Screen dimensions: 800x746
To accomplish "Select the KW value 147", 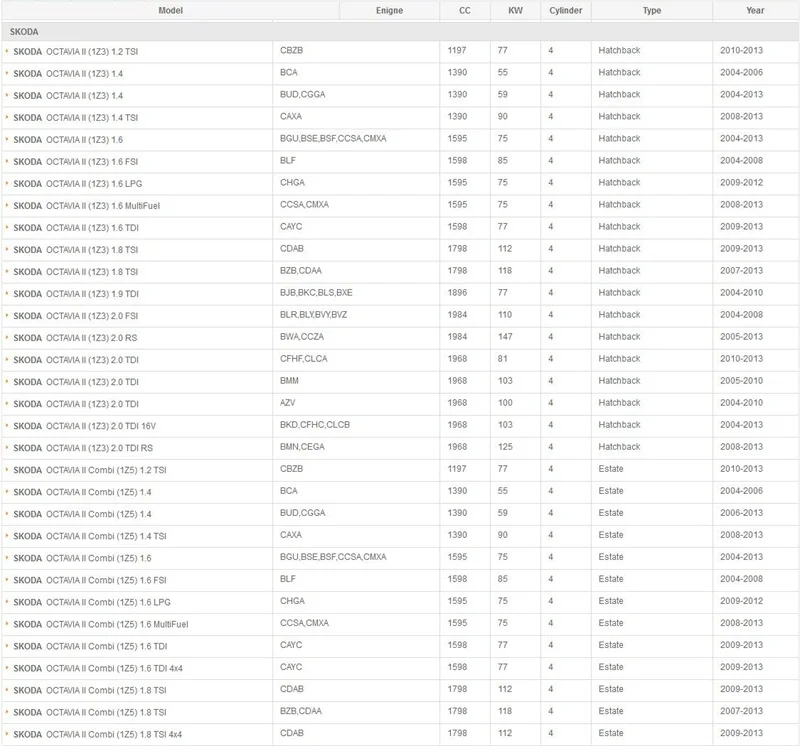I will point(505,336).
